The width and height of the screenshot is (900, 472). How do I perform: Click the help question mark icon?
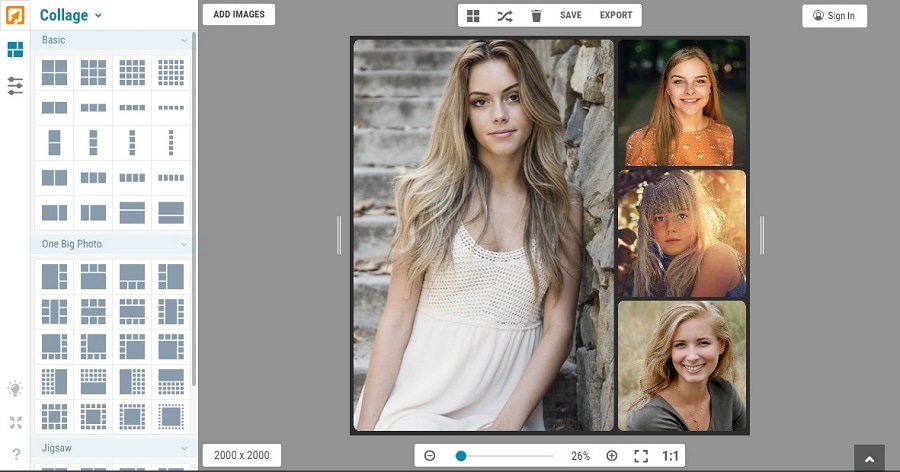pyautogui.click(x=15, y=455)
